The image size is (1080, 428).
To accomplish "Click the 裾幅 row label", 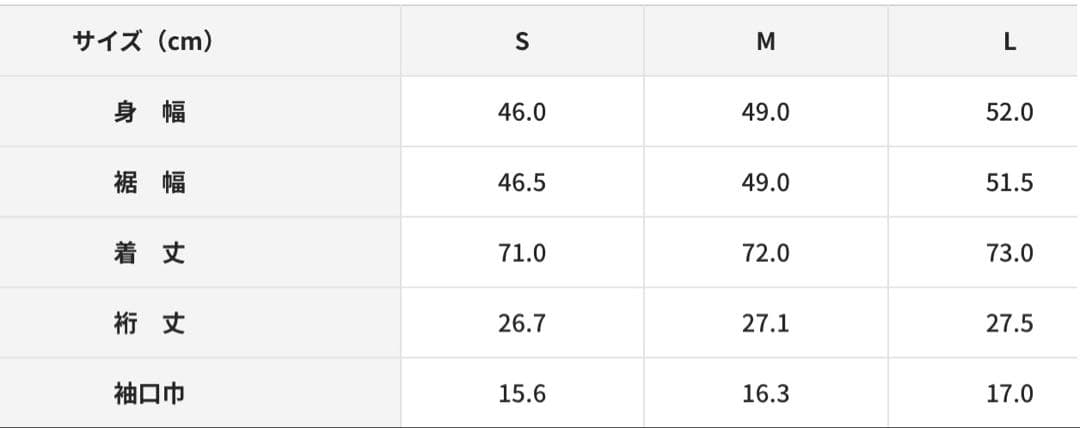I will (149, 183).
